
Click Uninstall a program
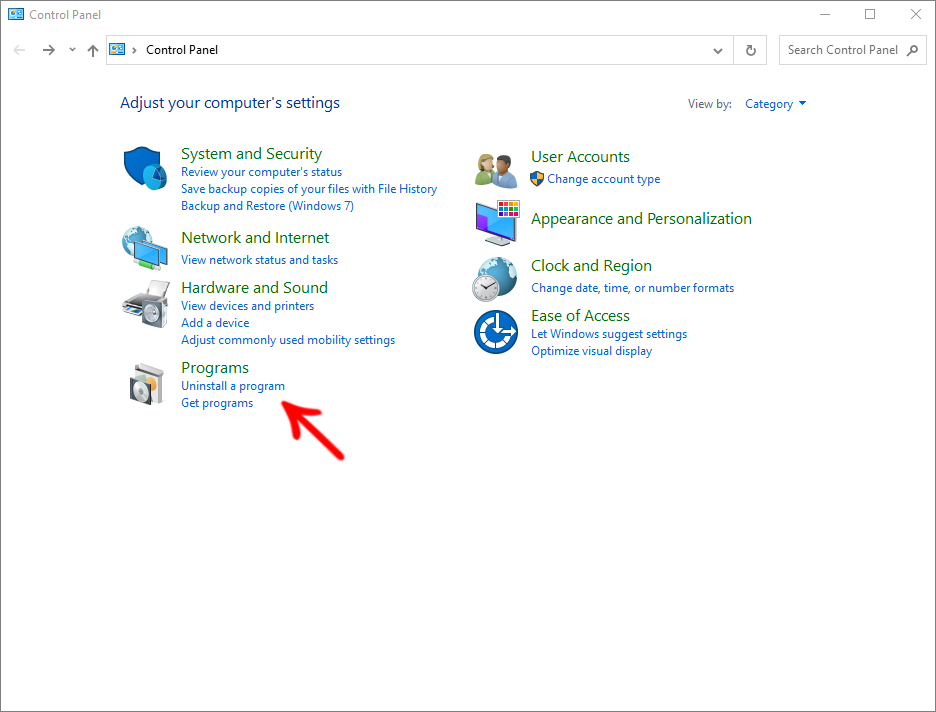[x=233, y=386]
